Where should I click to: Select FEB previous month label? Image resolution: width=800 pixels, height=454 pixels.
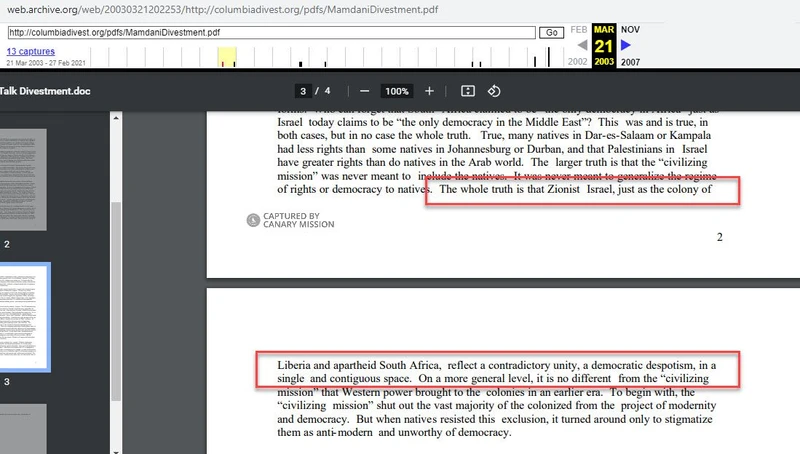click(579, 30)
